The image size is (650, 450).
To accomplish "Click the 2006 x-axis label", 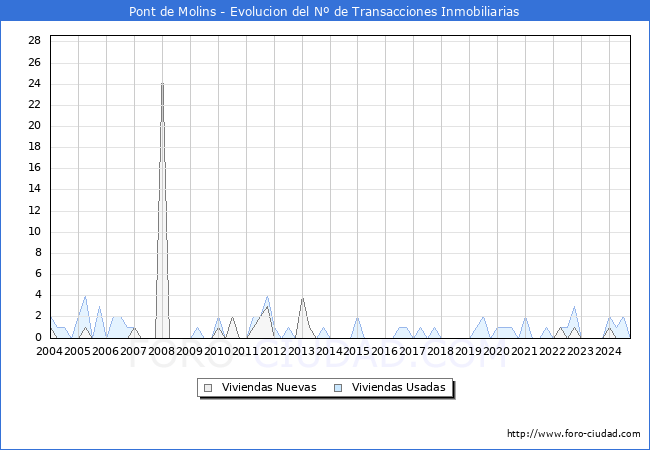I will 105,351.
